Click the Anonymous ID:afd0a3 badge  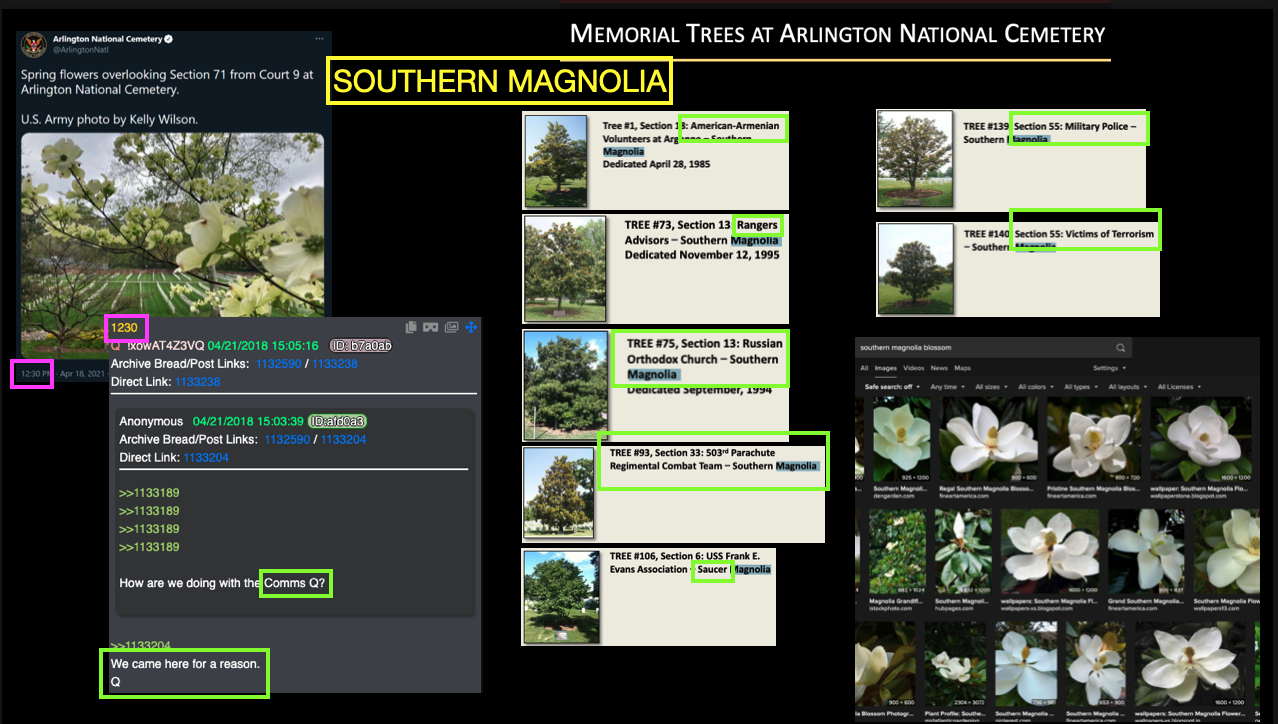338,421
